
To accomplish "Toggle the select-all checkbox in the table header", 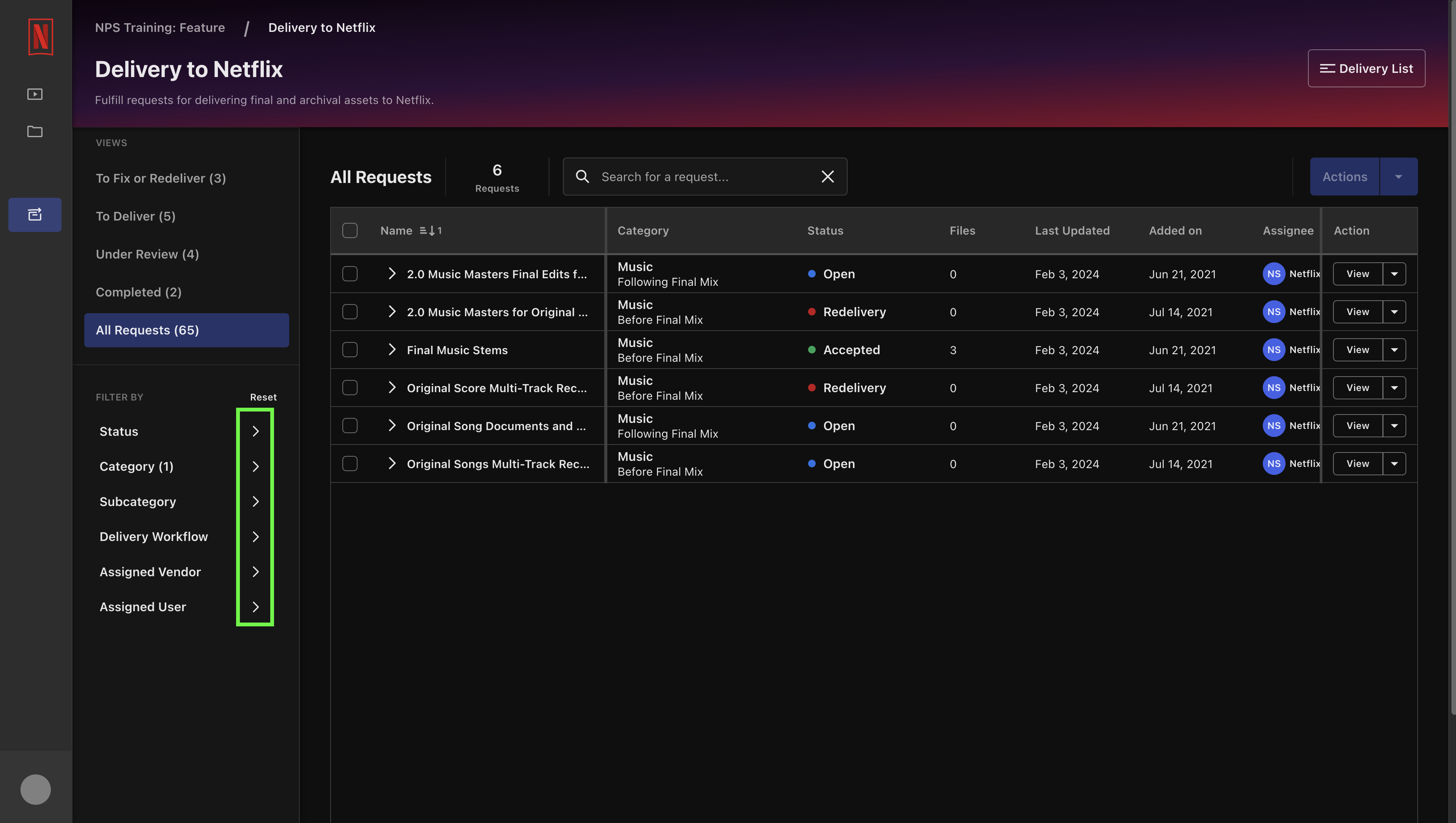I will pyautogui.click(x=350, y=231).
